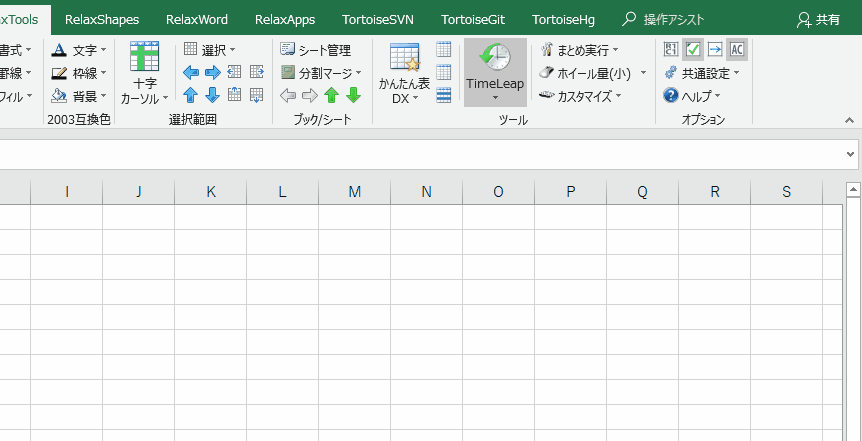
Task: Switch to the RelaxApps ribbon tab
Action: [285, 20]
